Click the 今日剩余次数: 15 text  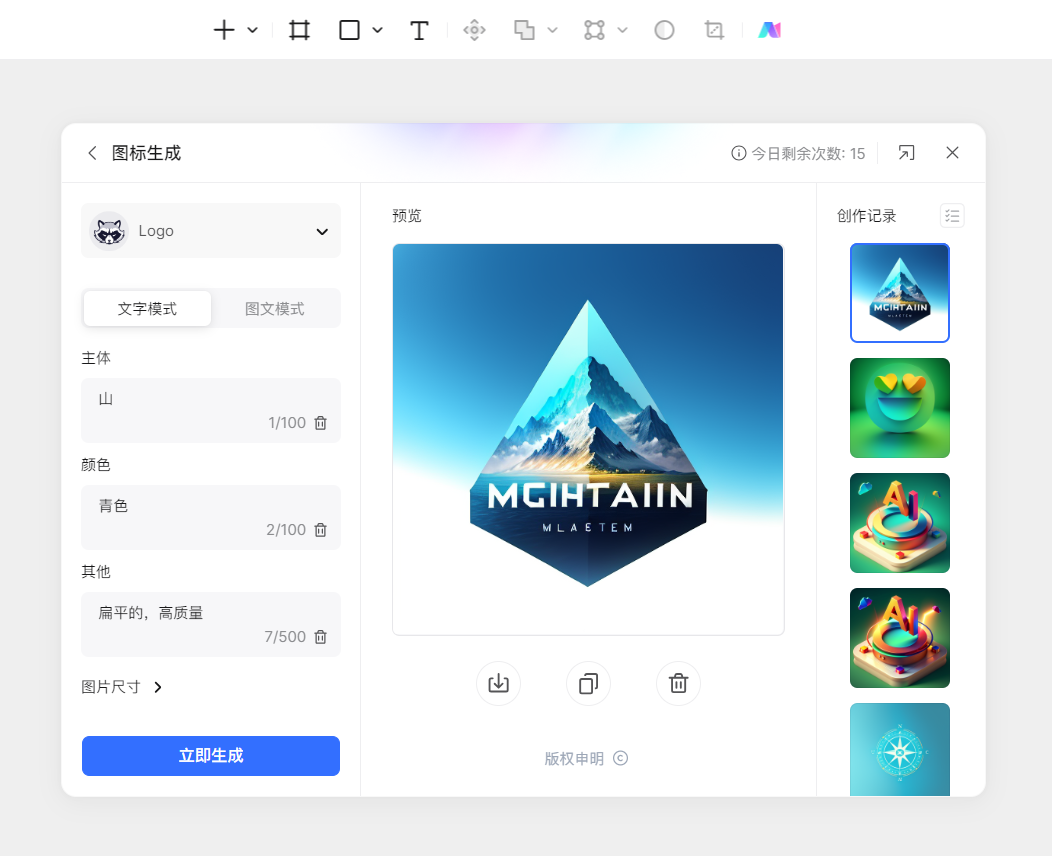tap(808, 154)
